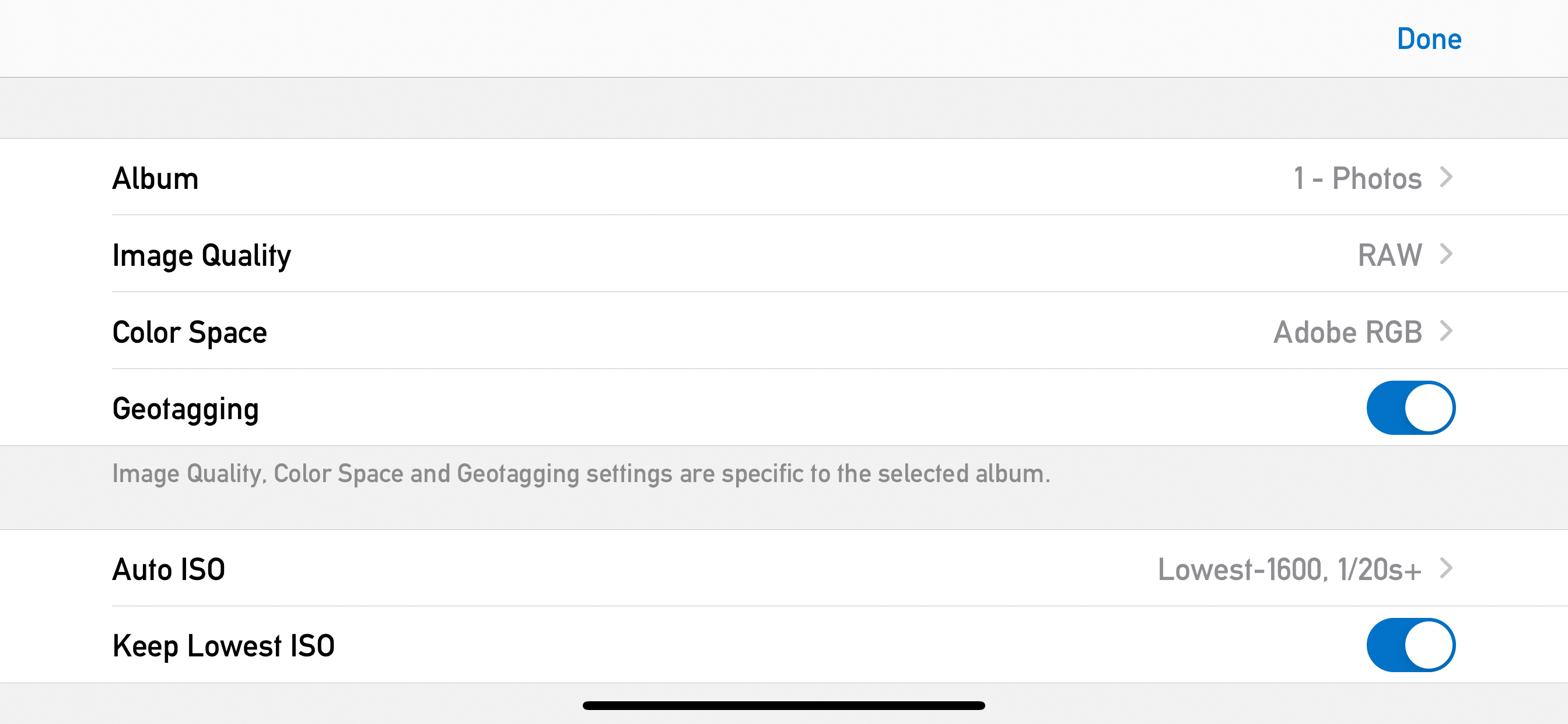Viewport: 1568px width, 724px height.
Task: Click the empty header bar left of Done
Action: click(x=670, y=39)
